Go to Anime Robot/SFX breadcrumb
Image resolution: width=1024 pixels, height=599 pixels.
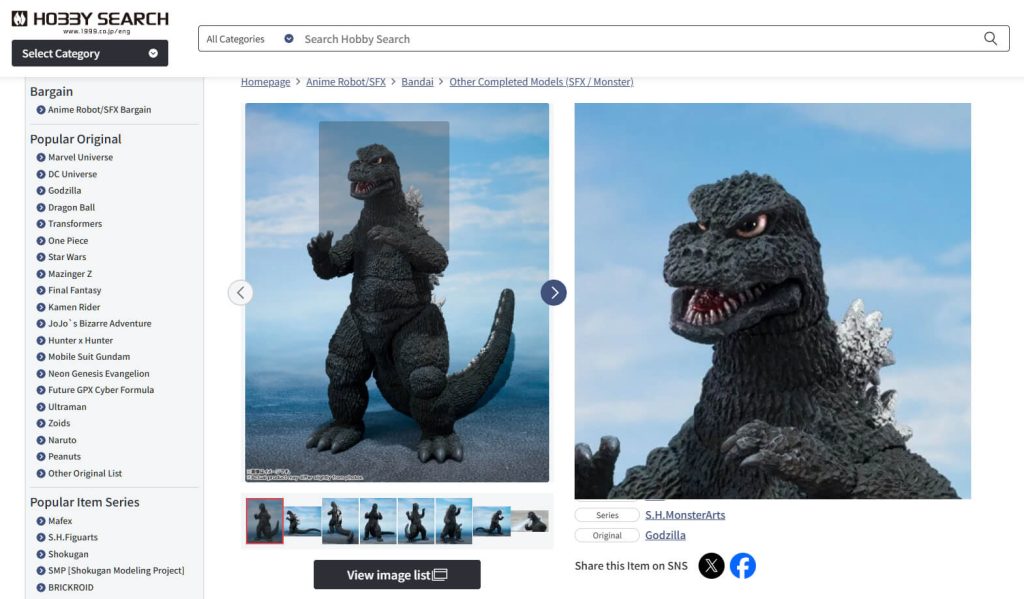pyautogui.click(x=344, y=81)
